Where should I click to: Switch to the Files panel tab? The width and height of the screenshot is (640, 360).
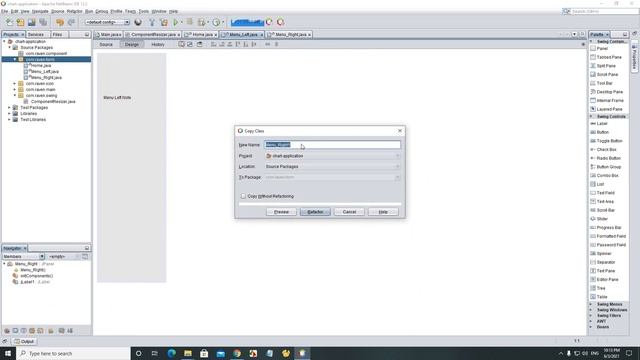58,35
